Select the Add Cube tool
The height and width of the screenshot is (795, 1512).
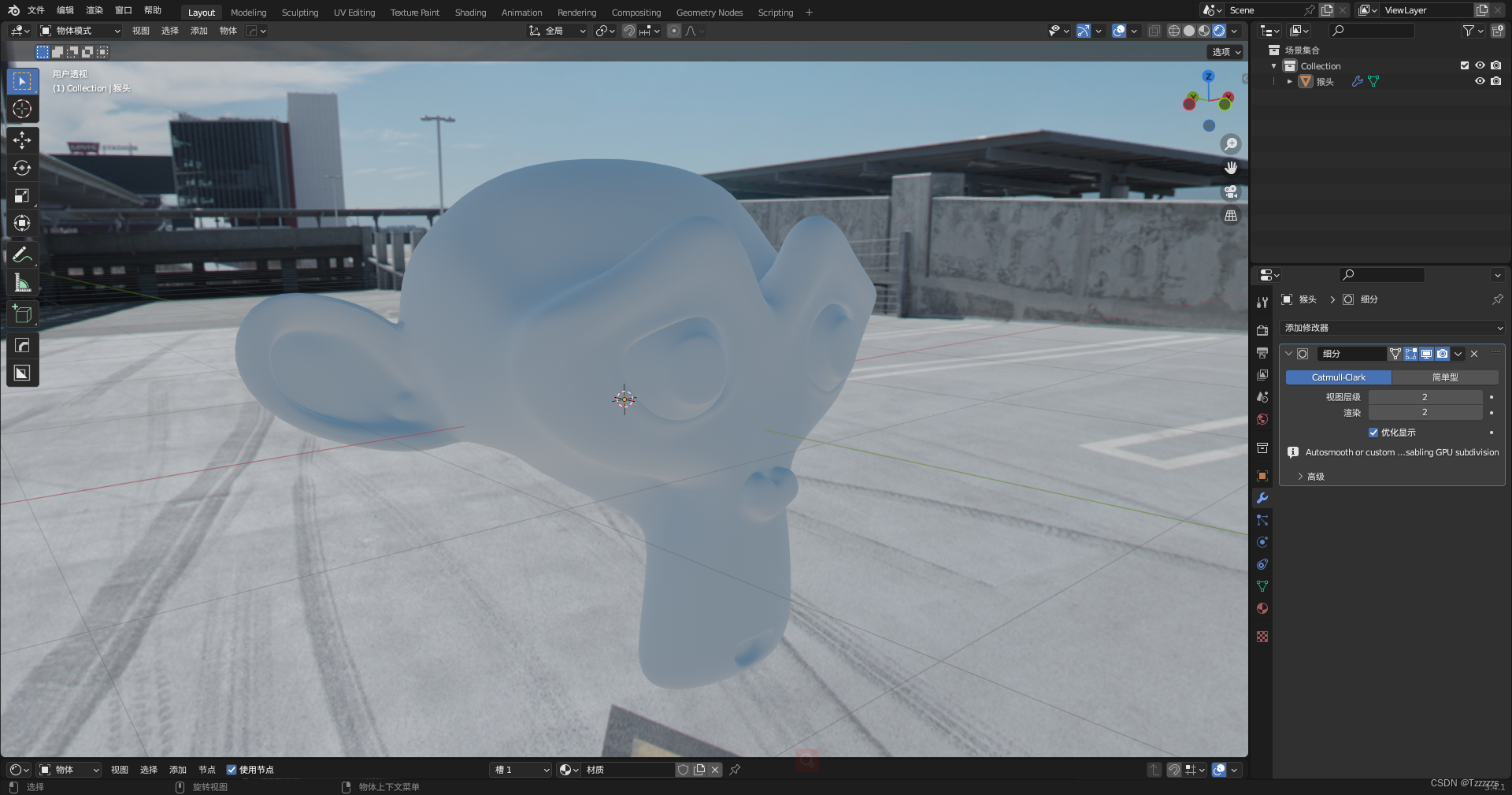click(22, 313)
